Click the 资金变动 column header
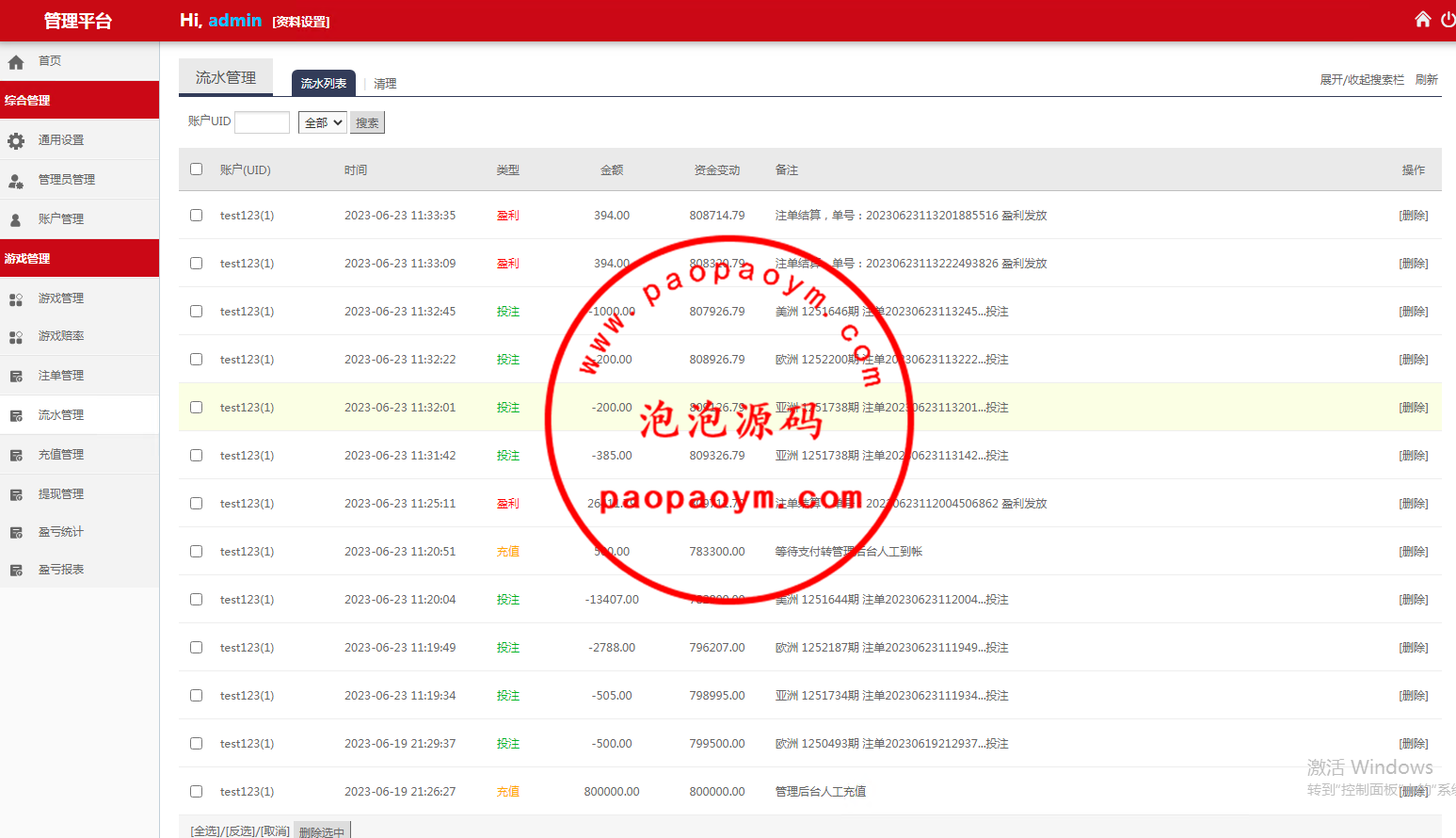1456x838 pixels. (x=717, y=170)
